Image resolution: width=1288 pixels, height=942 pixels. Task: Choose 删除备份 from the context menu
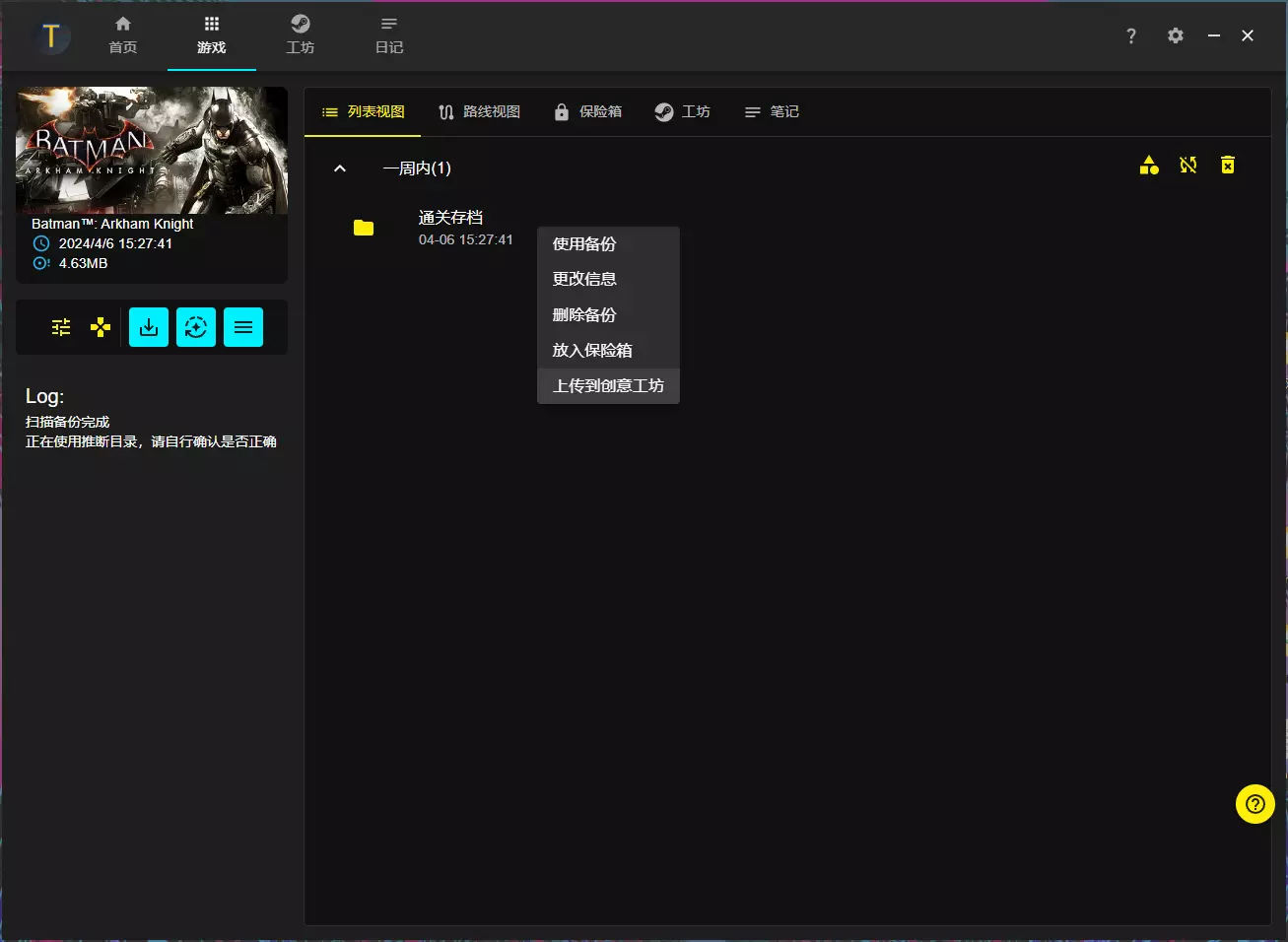608,315
